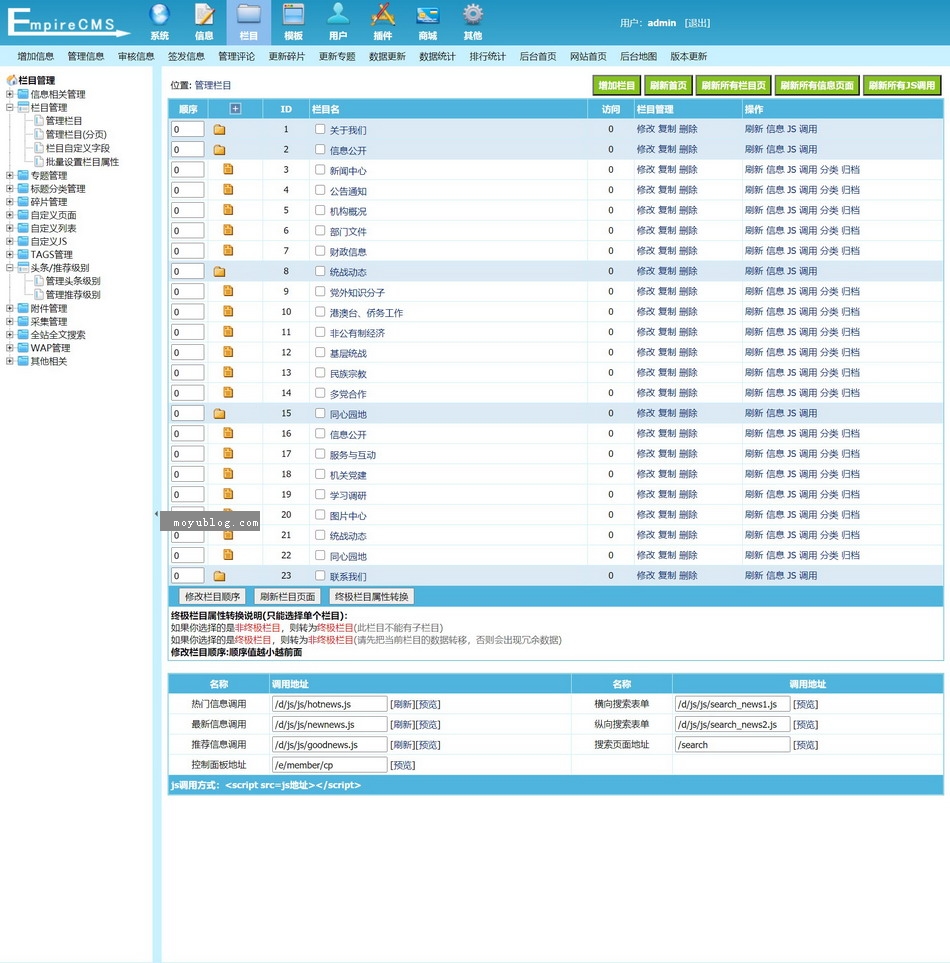Click 修改栏目顺序 button
The image size is (950, 963).
tap(212, 596)
